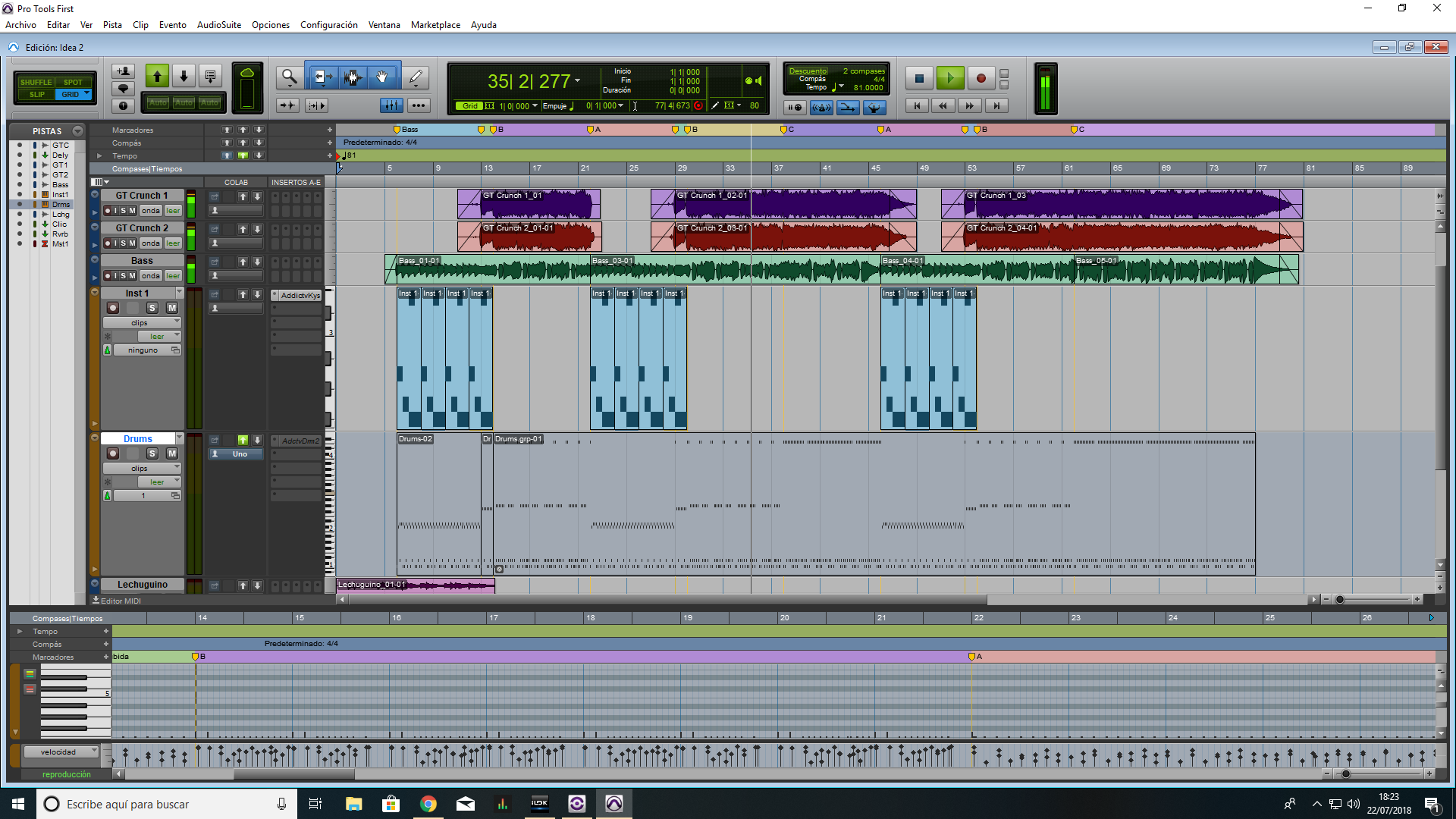1456x819 pixels.
Task: Select the Zoomer magnifying glass tool
Action: point(288,77)
